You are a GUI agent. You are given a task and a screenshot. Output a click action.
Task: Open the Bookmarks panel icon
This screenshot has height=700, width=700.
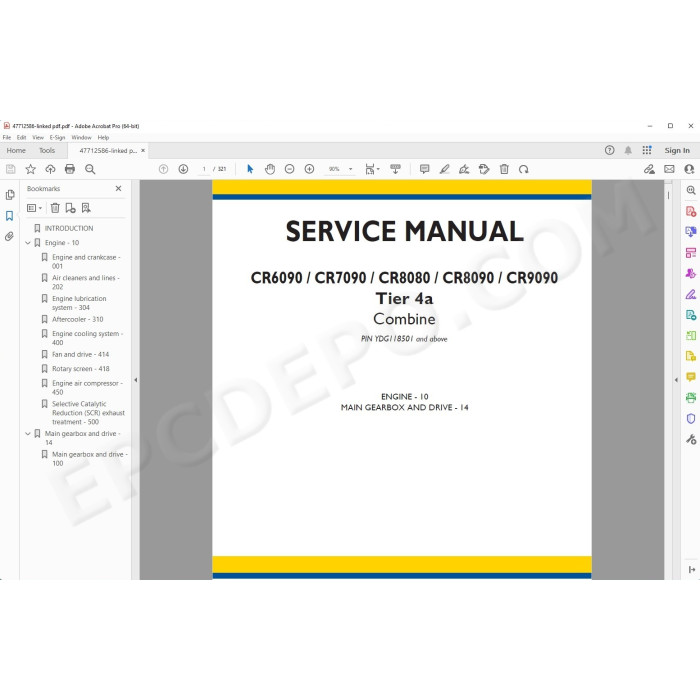(9, 216)
